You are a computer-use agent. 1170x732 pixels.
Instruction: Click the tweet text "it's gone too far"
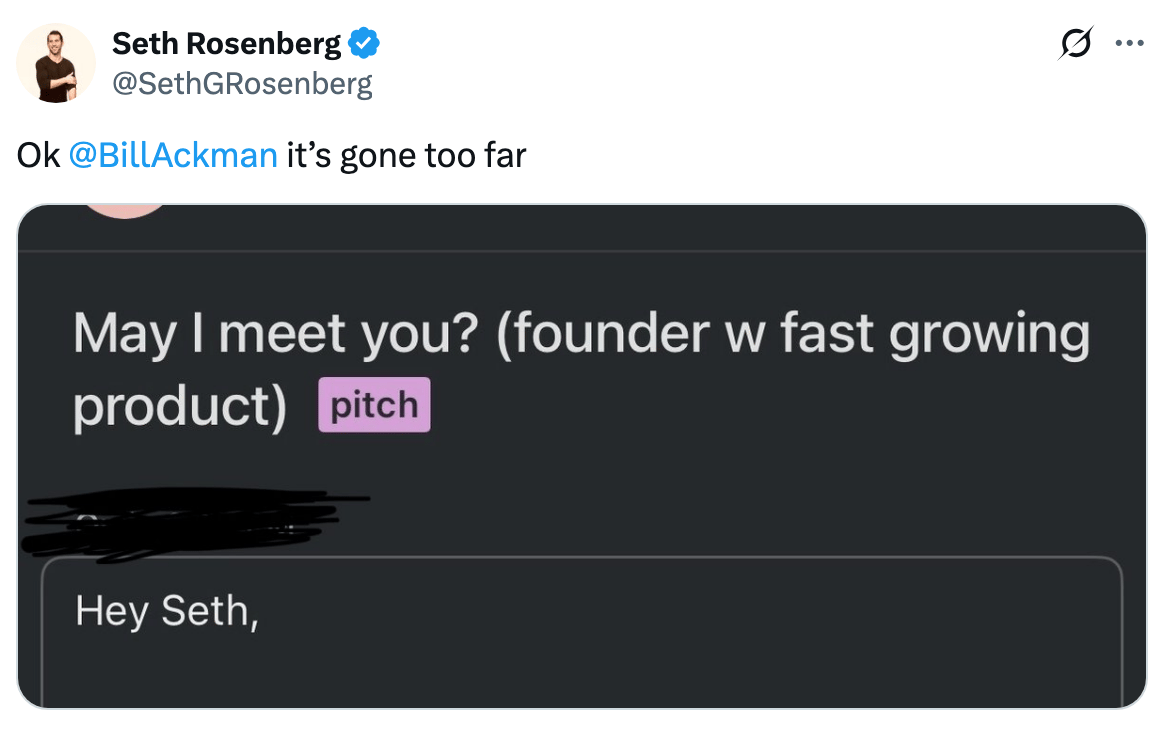click(x=406, y=155)
